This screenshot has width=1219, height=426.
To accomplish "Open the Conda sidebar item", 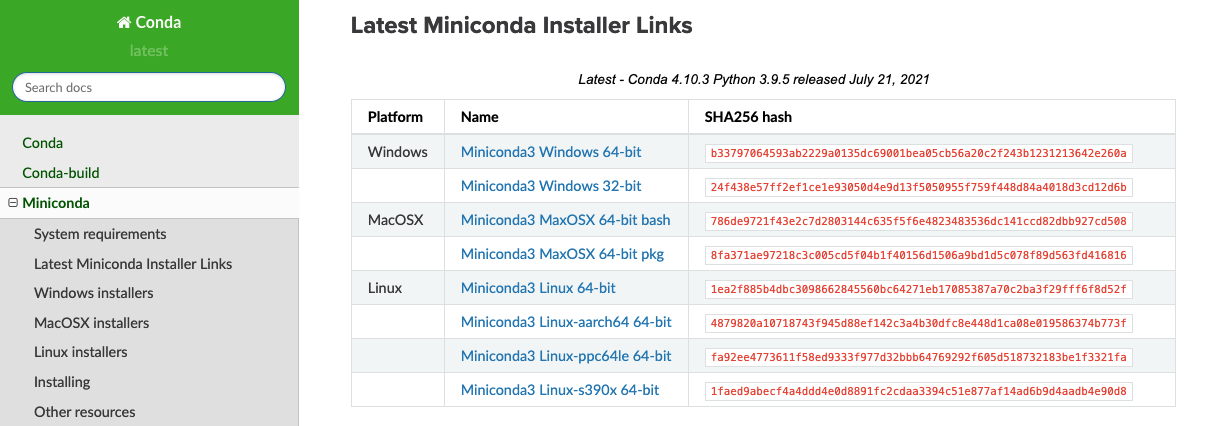I will (43, 143).
